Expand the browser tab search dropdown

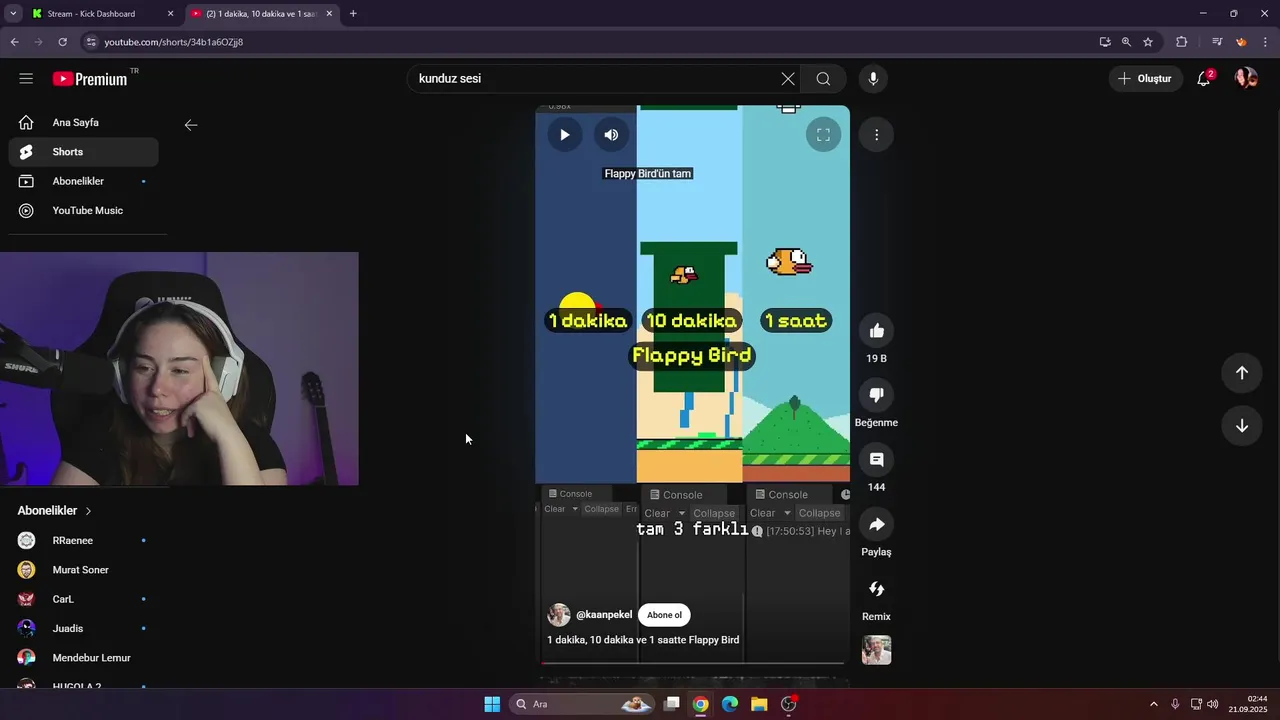tap(13, 14)
